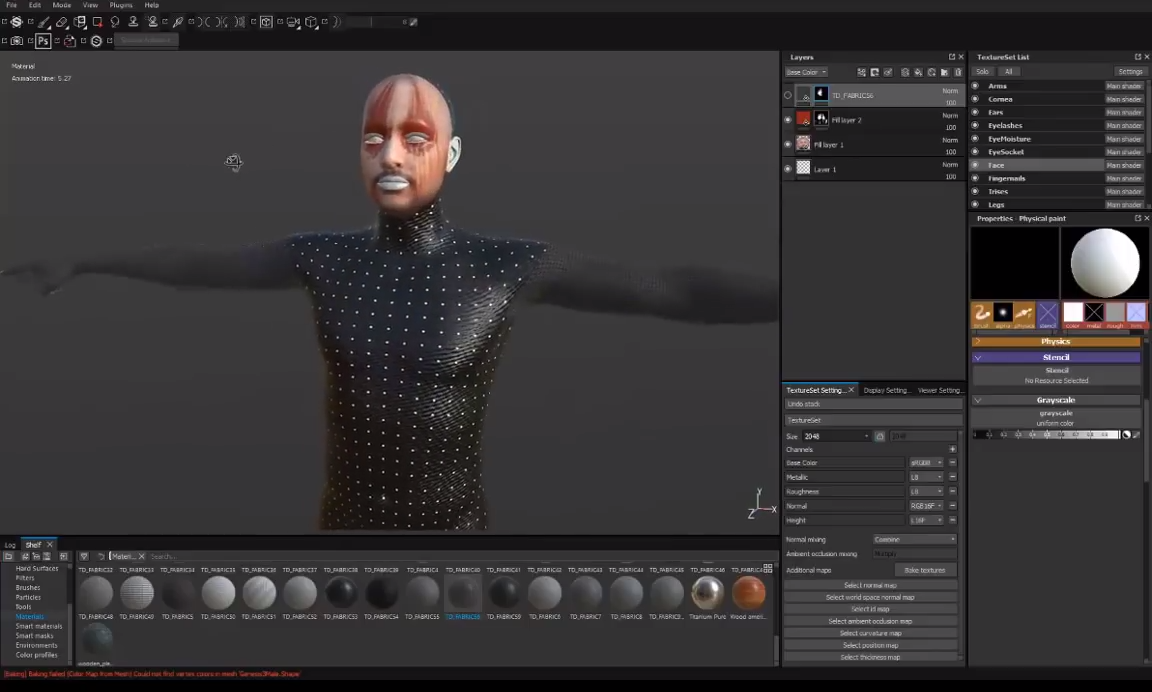Screen dimensions: 1152x692
Task: Show the TD_FABRIC56 layer
Action: 788,95
